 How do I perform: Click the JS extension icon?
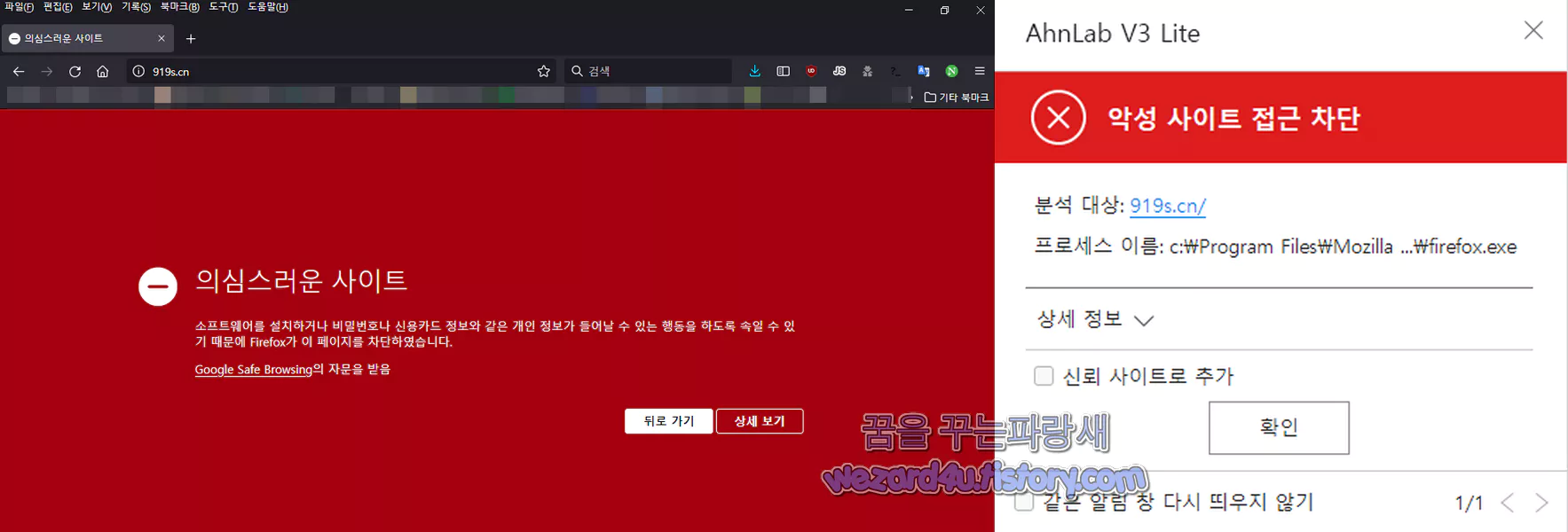[839, 71]
